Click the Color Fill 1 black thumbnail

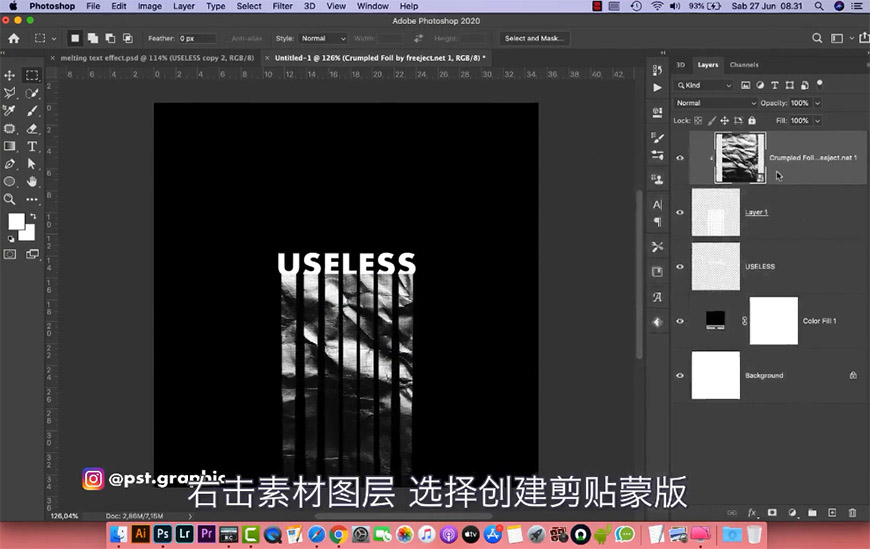point(715,320)
